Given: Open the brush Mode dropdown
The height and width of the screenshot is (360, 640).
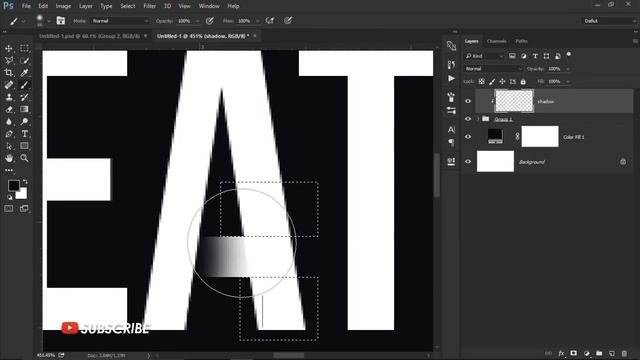Looking at the screenshot, I should (120, 21).
